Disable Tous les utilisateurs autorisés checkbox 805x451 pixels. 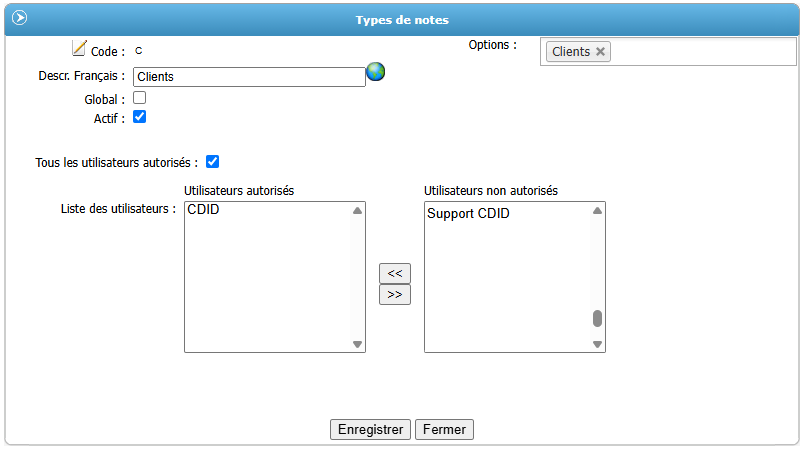213,162
